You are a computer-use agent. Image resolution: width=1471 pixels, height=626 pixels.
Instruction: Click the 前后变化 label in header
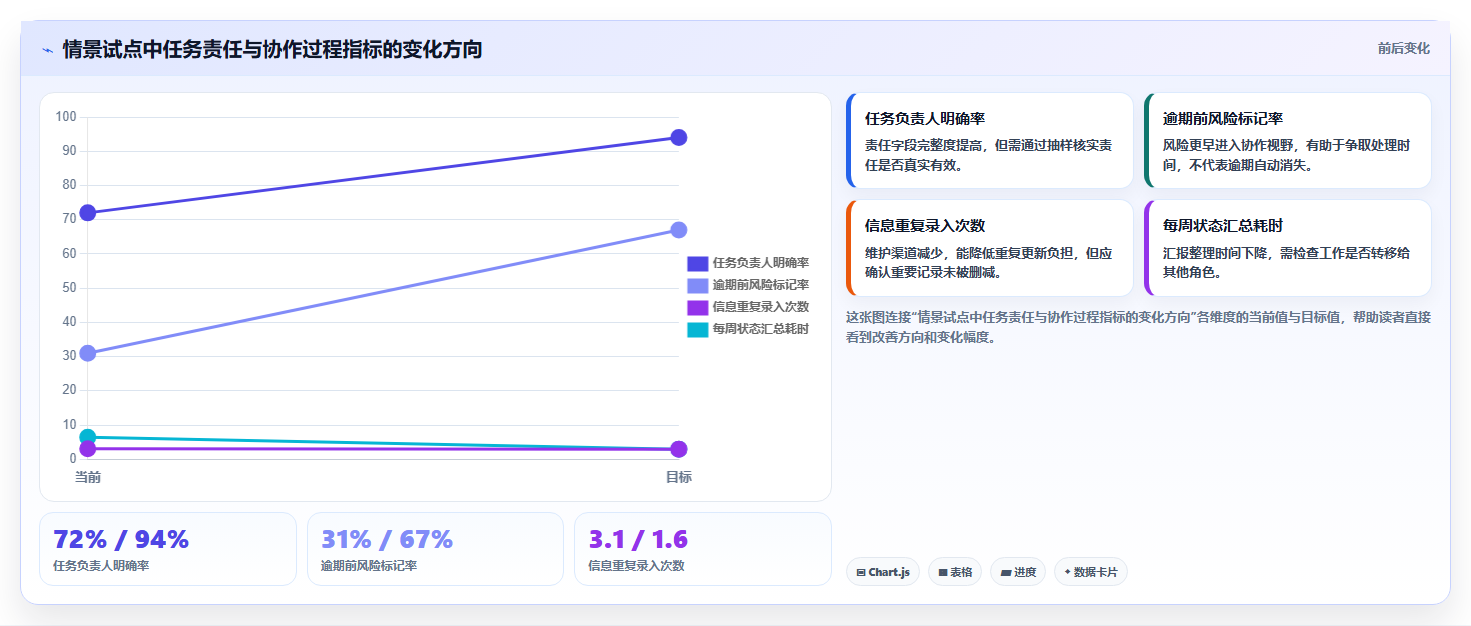[1403, 48]
